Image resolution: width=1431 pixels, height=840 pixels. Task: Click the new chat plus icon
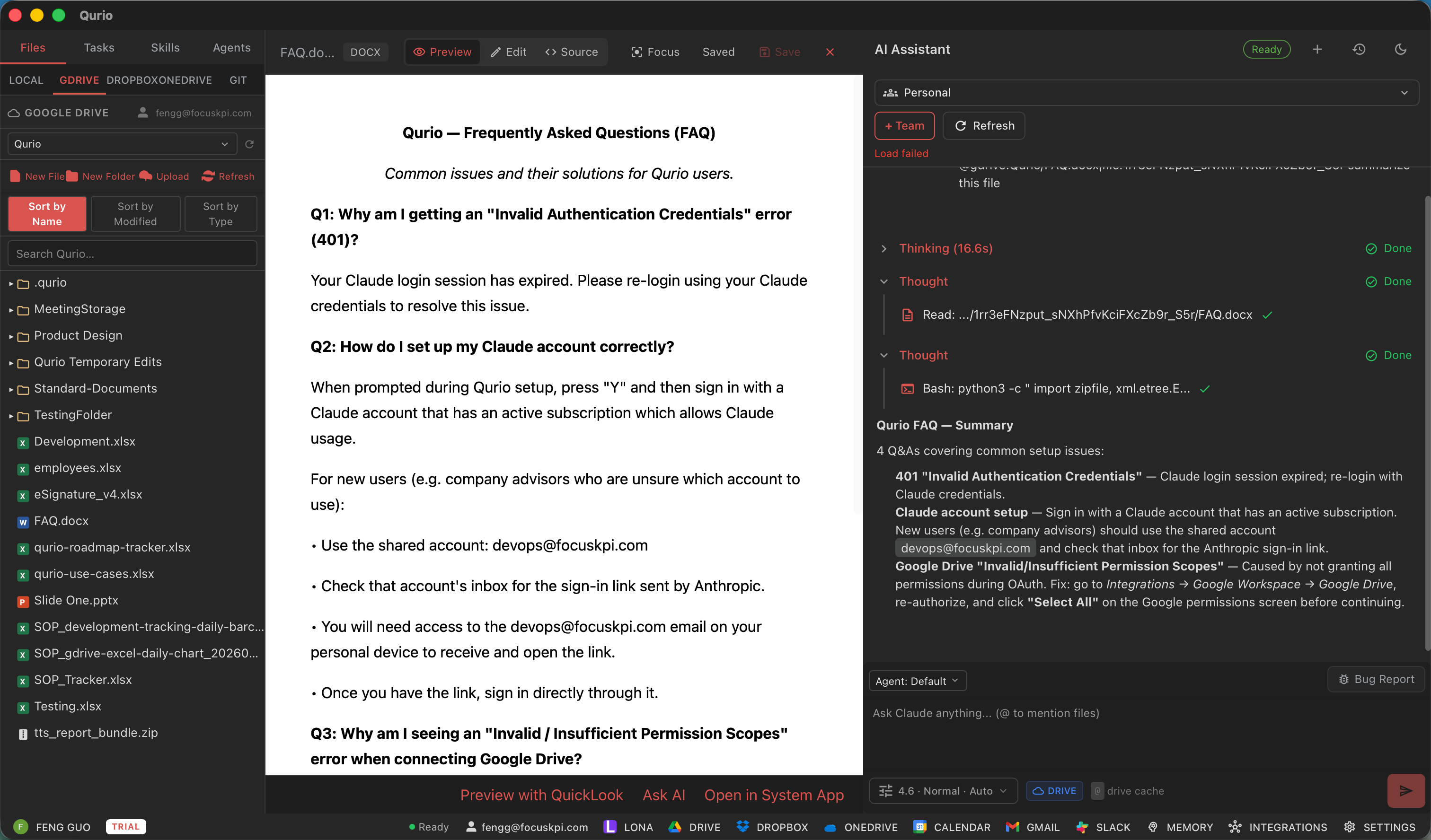(x=1317, y=50)
